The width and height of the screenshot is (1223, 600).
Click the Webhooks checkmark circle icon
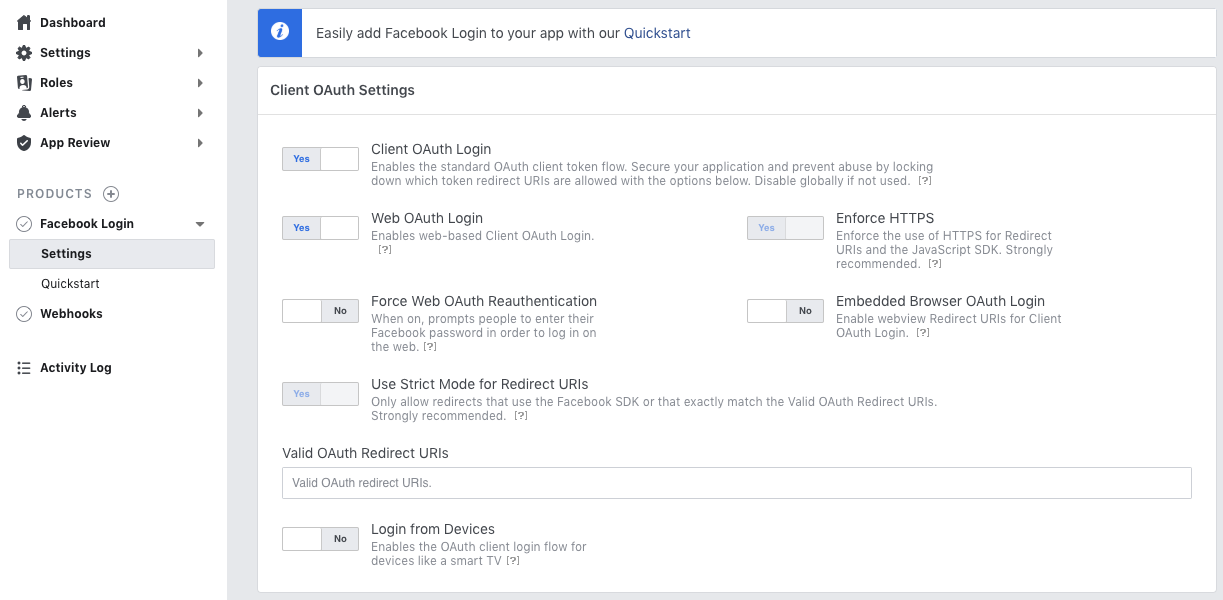(x=24, y=313)
